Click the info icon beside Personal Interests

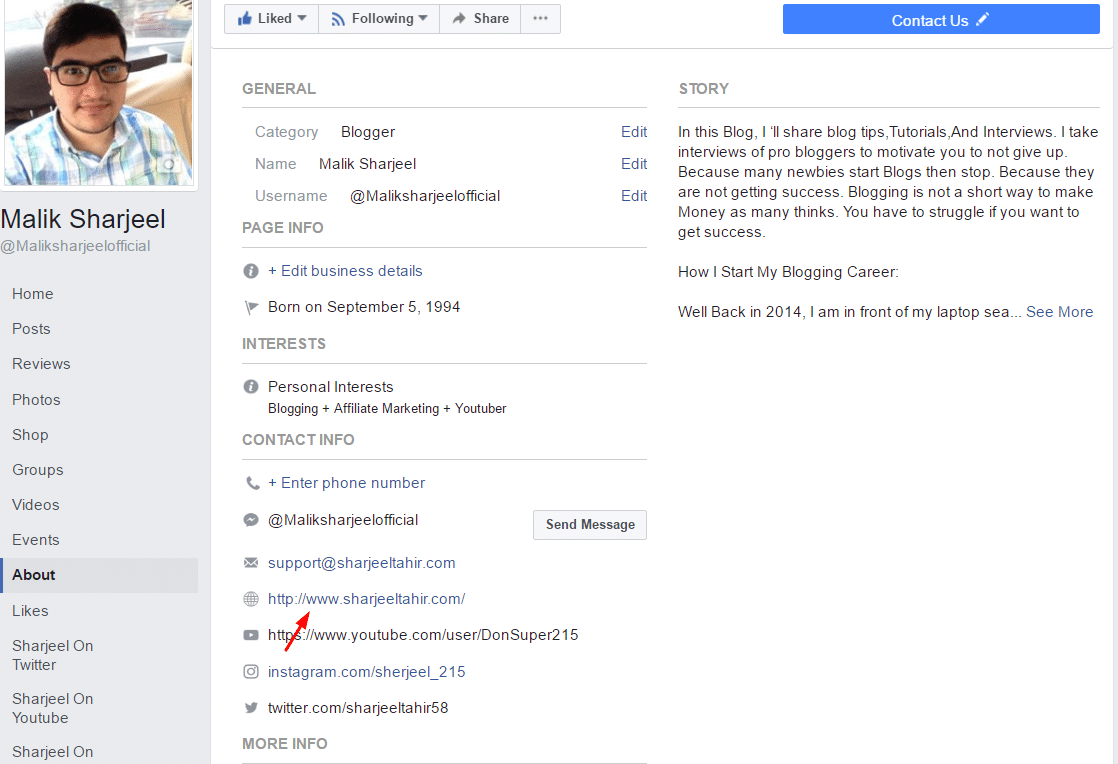click(251, 386)
